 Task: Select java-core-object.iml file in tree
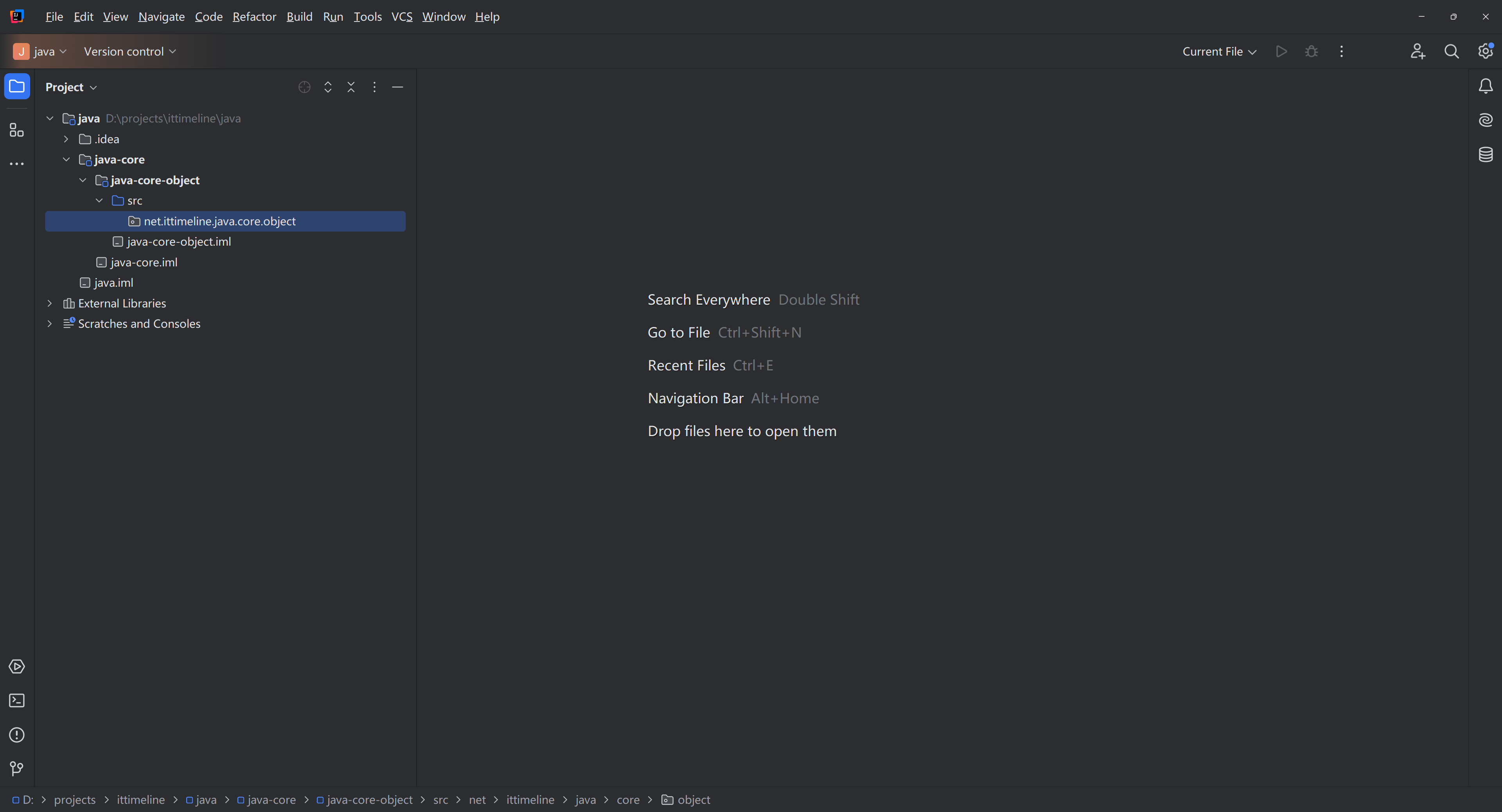click(x=178, y=241)
